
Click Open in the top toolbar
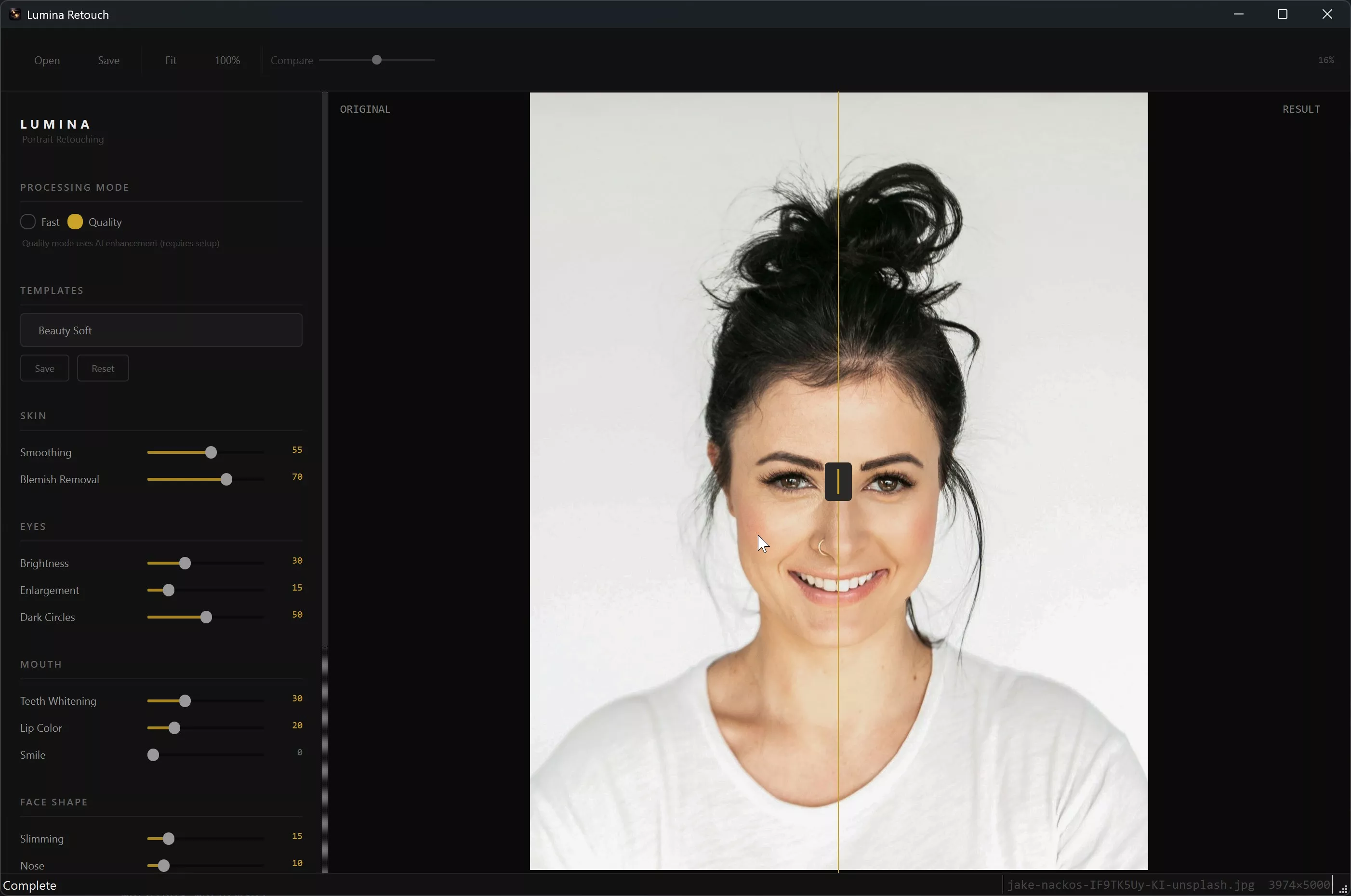click(x=47, y=60)
